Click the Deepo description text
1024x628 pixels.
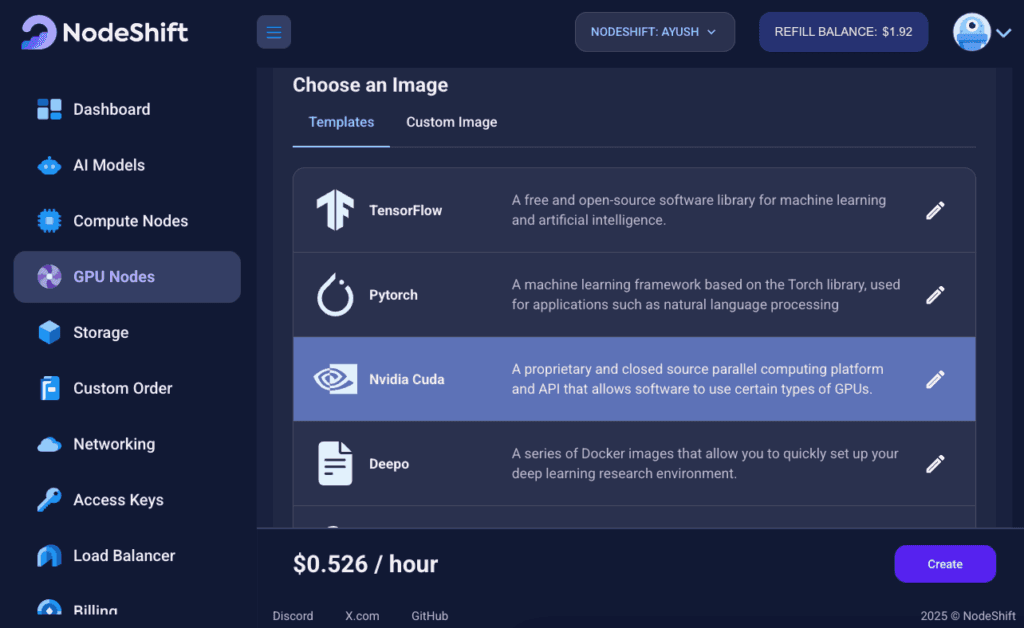pyautogui.click(x=705, y=463)
